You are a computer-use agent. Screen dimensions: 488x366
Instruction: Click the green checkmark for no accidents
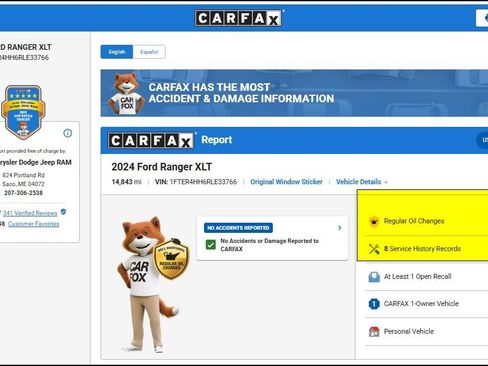point(211,245)
